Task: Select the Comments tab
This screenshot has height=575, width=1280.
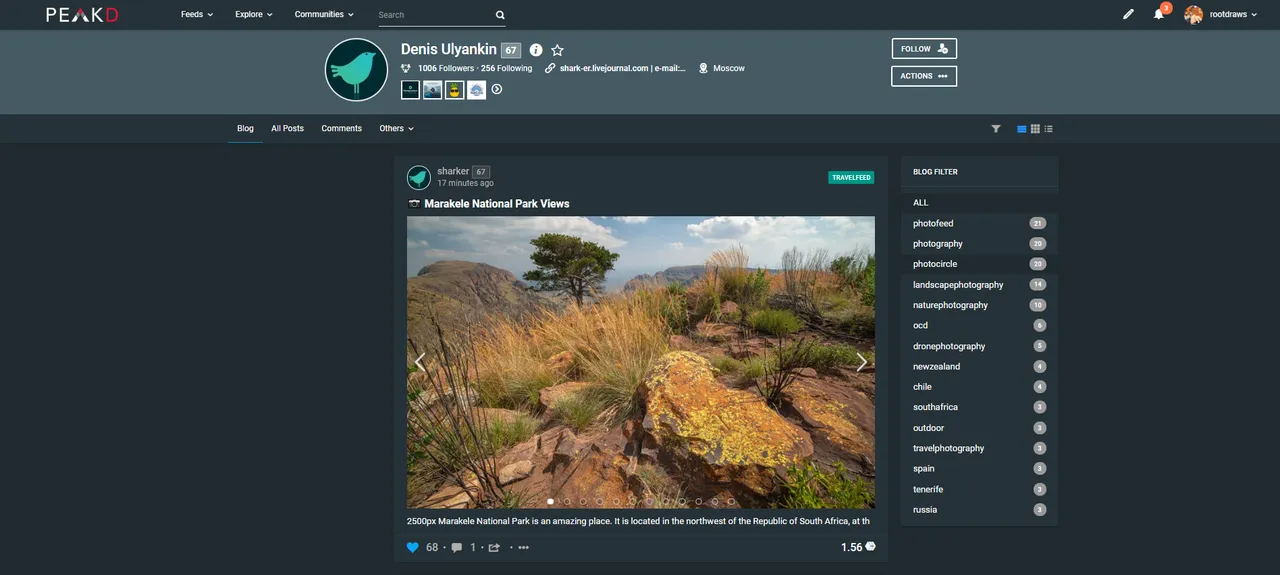Action: coord(341,128)
